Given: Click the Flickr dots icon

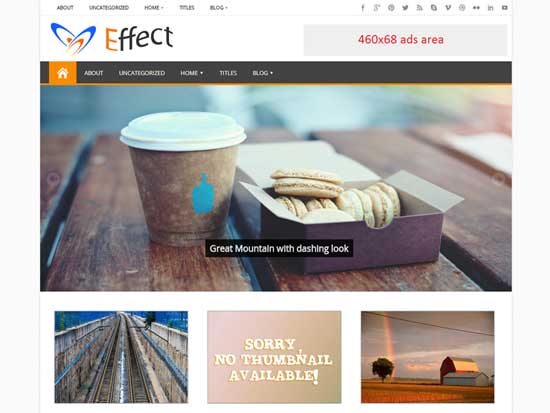Looking at the screenshot, I should pos(476,8).
